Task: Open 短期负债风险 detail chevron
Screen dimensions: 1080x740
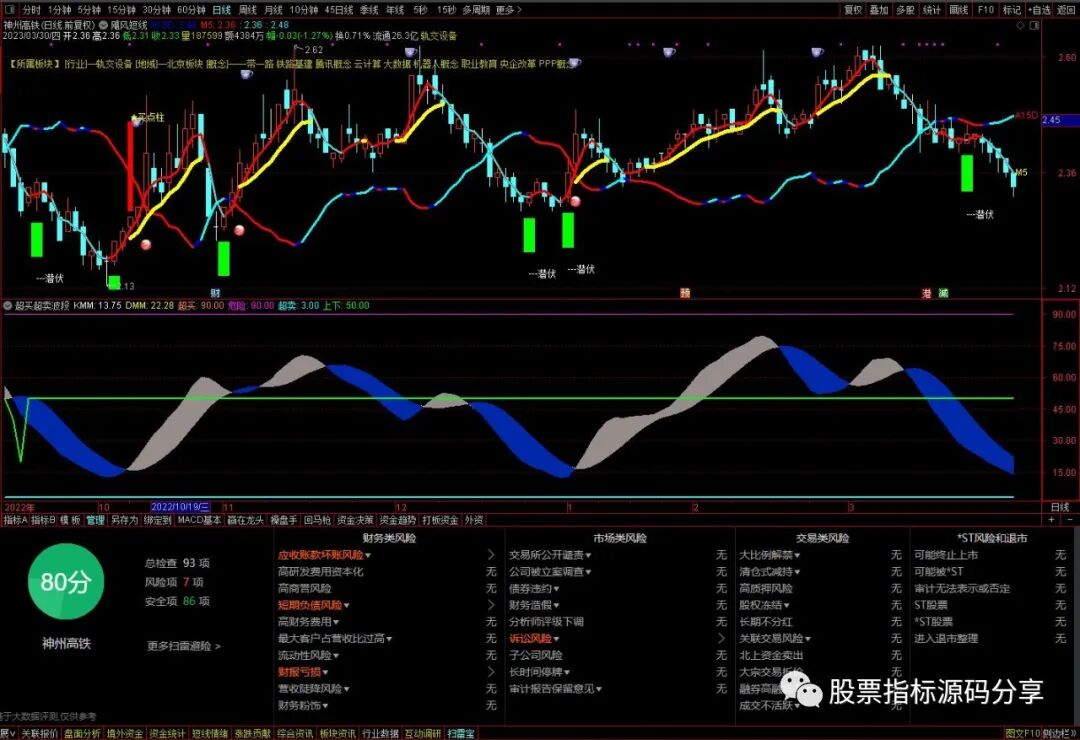Action: coord(491,605)
